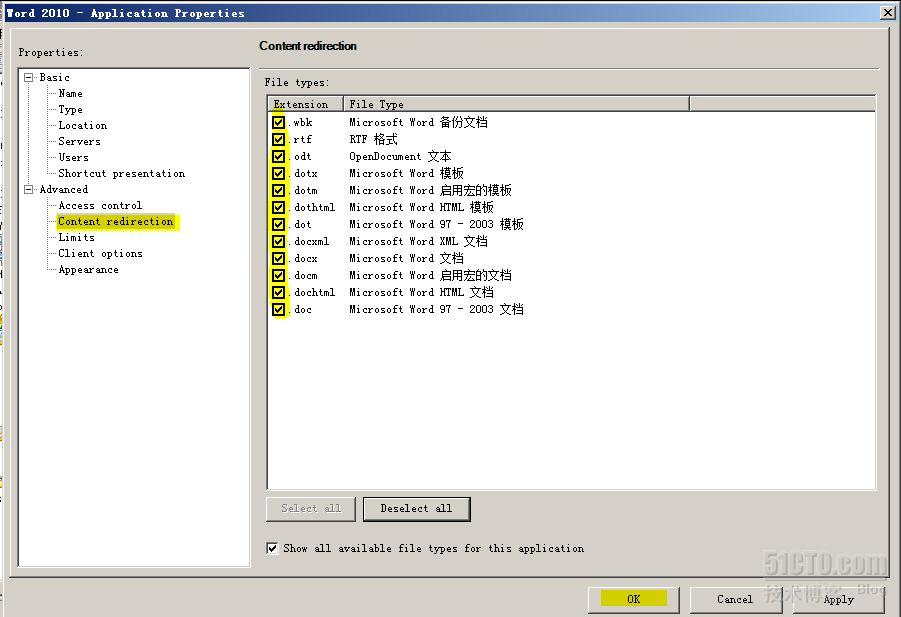Select 'Microsoft Word 97 - 2003 模板' text

[437, 225]
